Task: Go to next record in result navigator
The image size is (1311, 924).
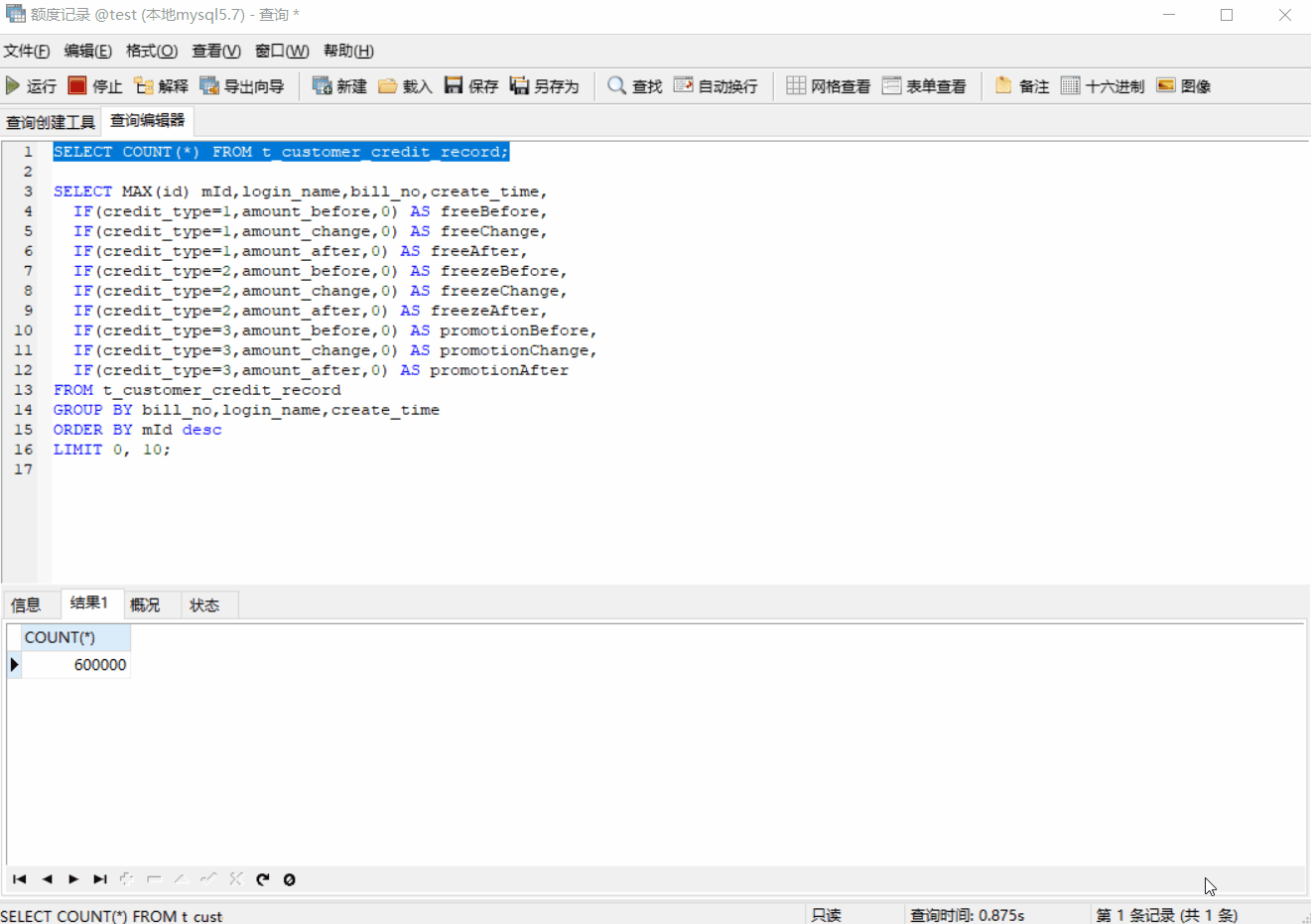Action: tap(73, 879)
